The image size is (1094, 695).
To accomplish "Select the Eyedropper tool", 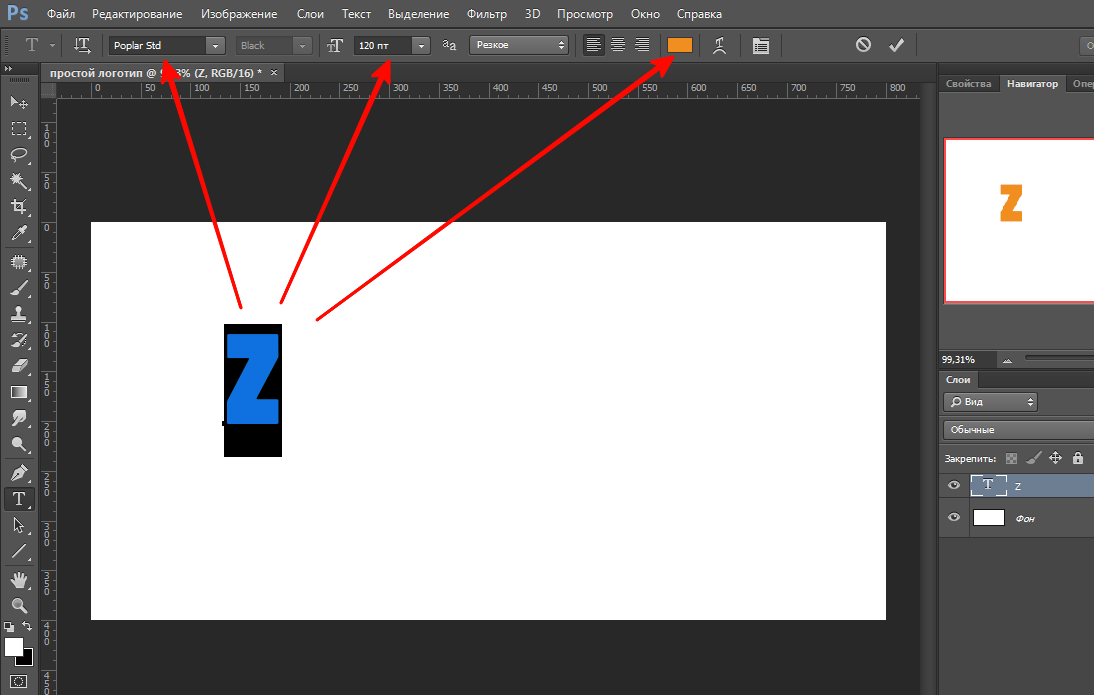I will (19, 233).
